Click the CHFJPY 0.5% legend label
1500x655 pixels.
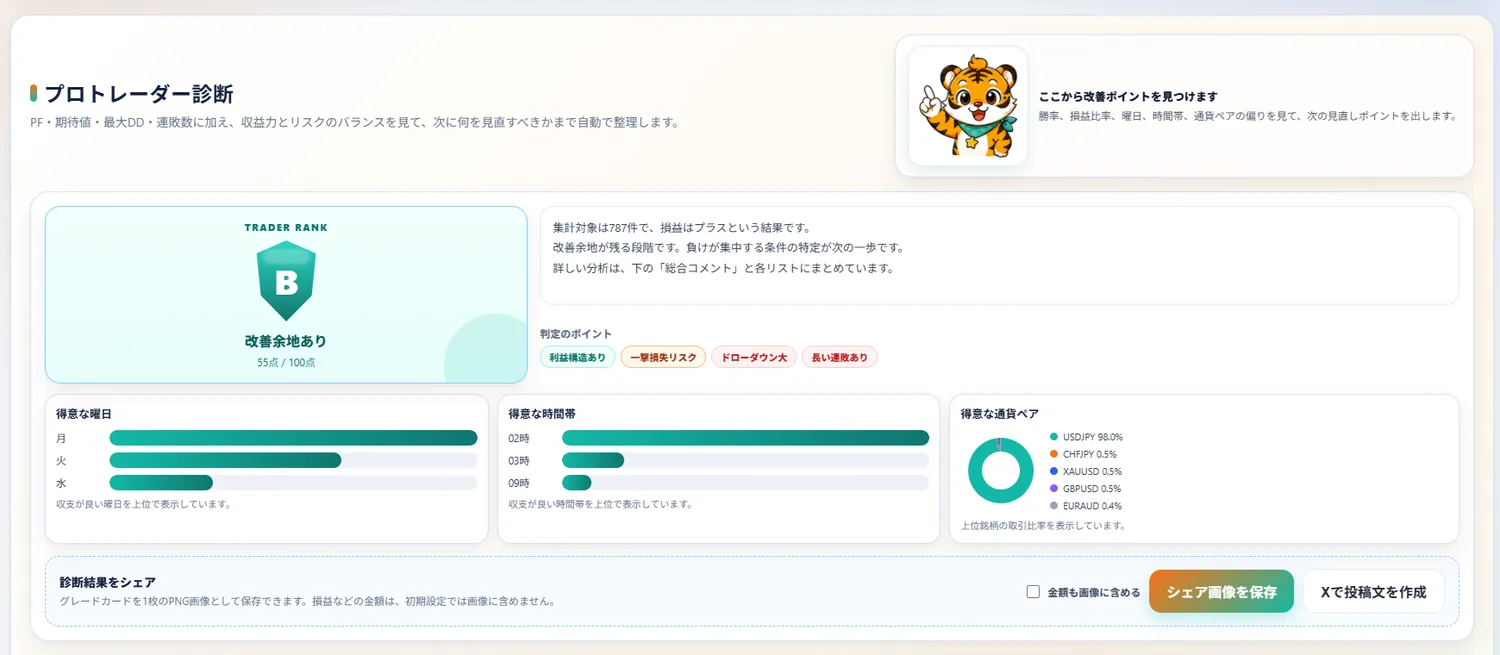pos(1090,454)
